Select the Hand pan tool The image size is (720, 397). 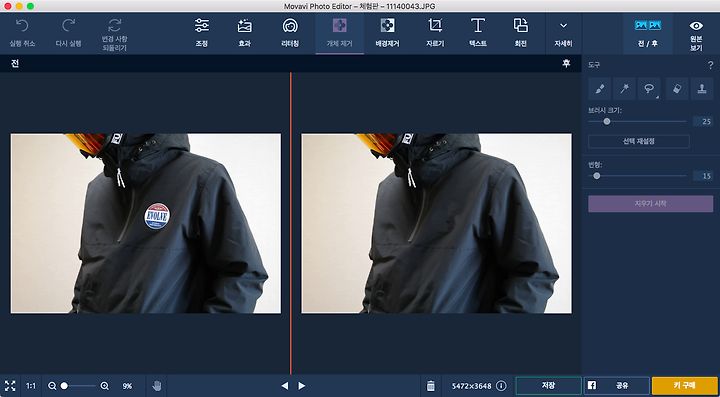pyautogui.click(x=157, y=386)
